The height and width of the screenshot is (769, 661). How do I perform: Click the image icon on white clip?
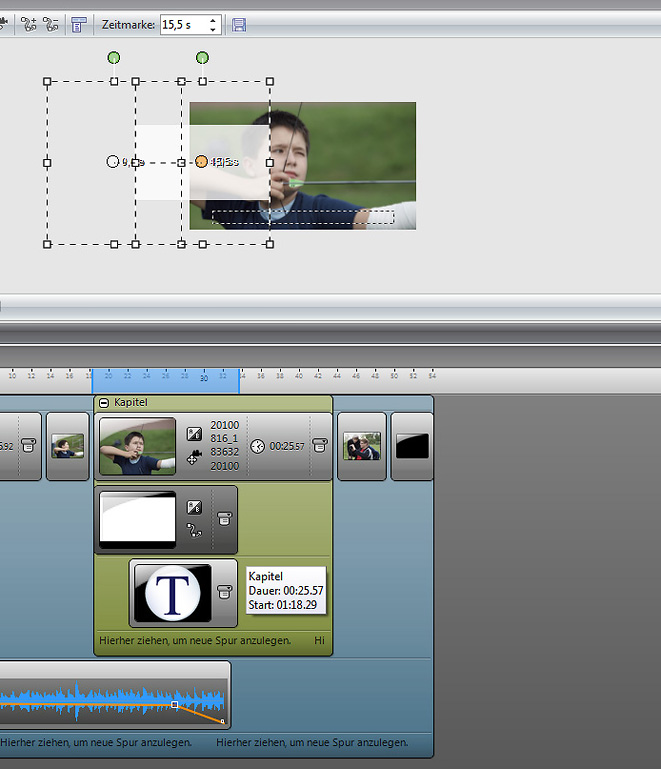(x=195, y=507)
